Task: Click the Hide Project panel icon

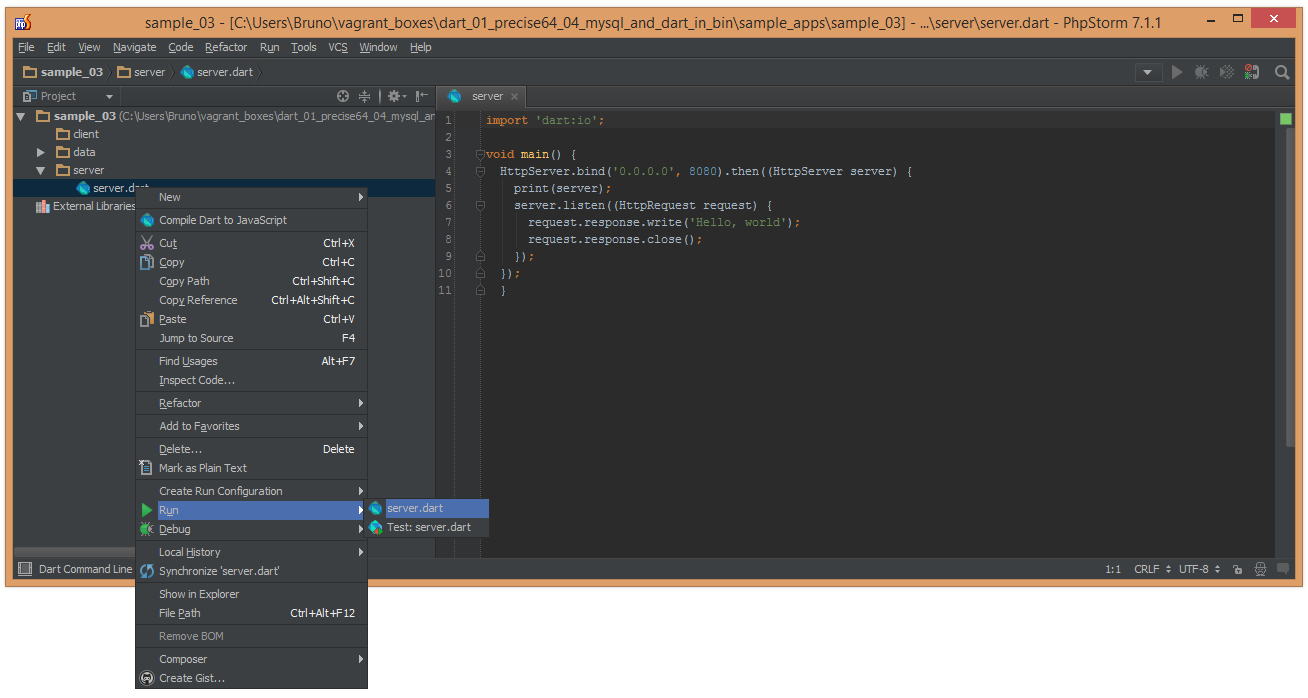Action: click(422, 96)
